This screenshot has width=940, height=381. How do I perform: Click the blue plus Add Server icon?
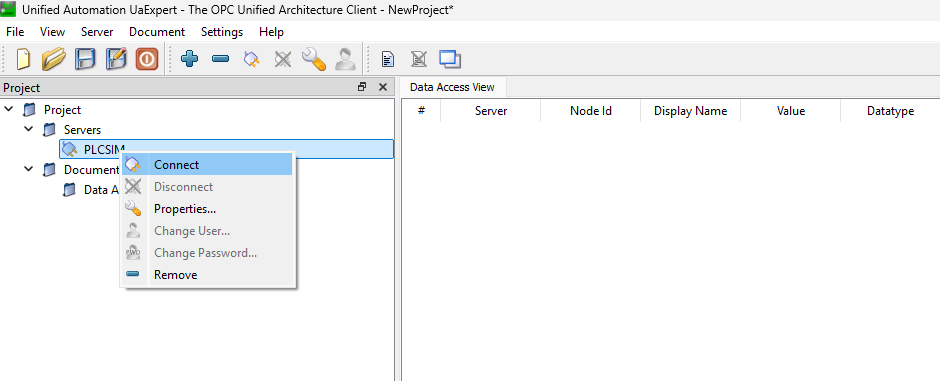pyautogui.click(x=189, y=59)
